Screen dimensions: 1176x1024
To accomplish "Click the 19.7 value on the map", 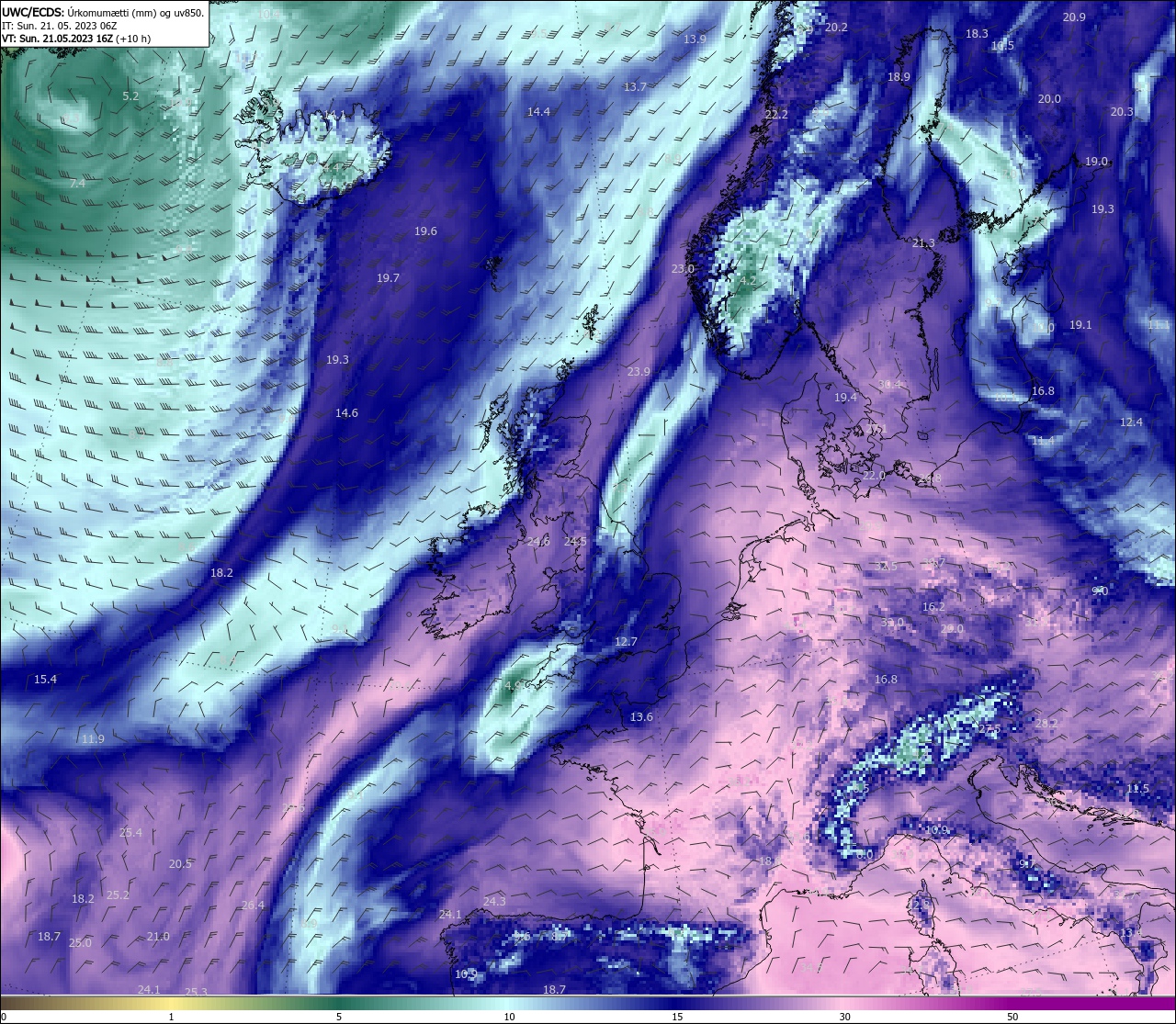I will point(388,277).
